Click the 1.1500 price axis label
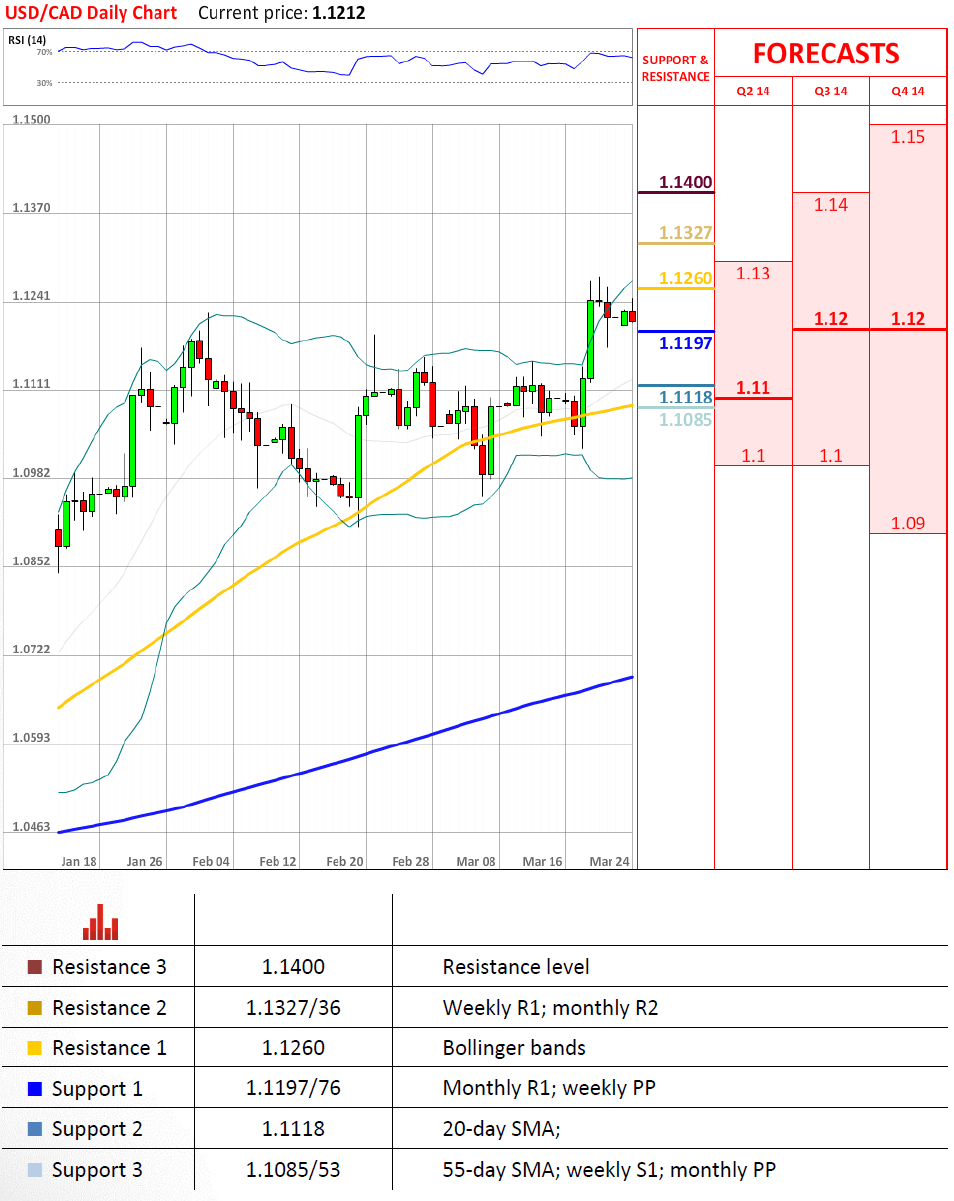Screen dimensions: 954x1201 pos(31,120)
